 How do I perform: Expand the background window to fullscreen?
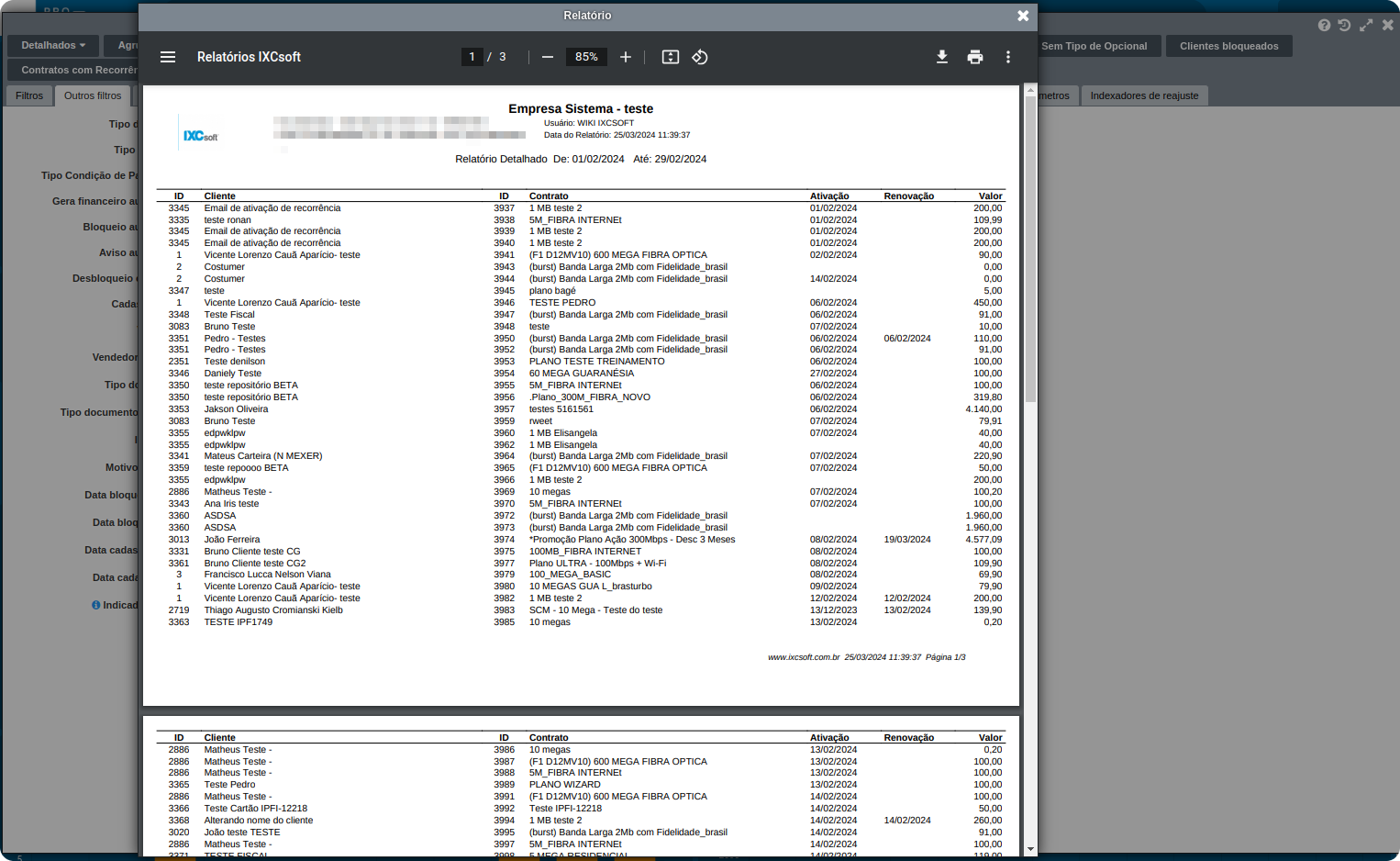coord(1366,26)
